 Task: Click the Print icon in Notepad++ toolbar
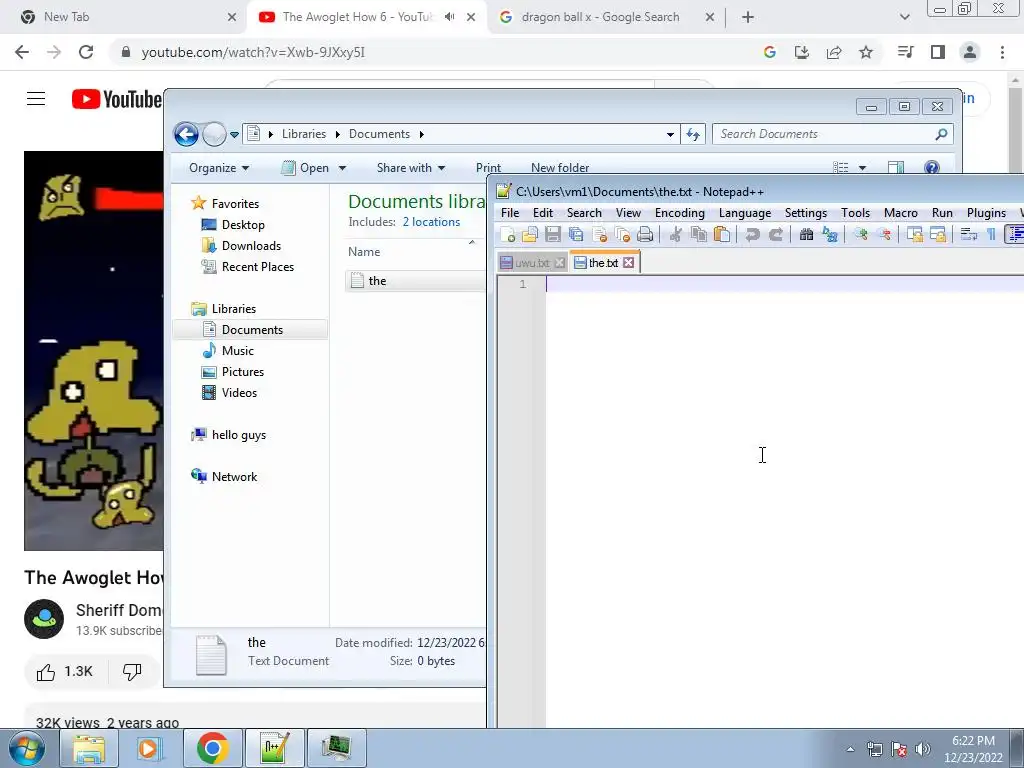[645, 234]
